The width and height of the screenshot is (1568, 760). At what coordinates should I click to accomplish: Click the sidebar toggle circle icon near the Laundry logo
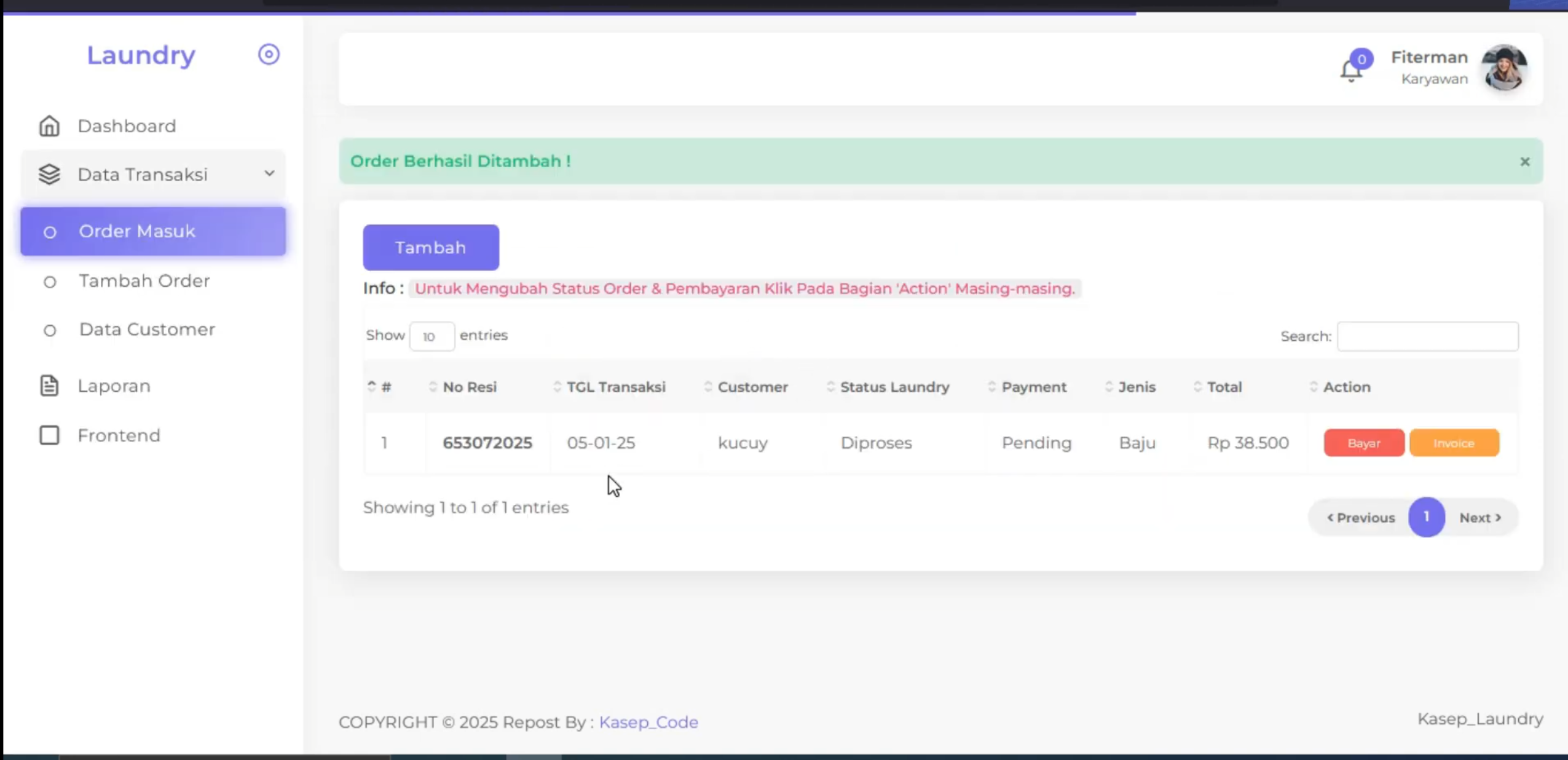269,55
